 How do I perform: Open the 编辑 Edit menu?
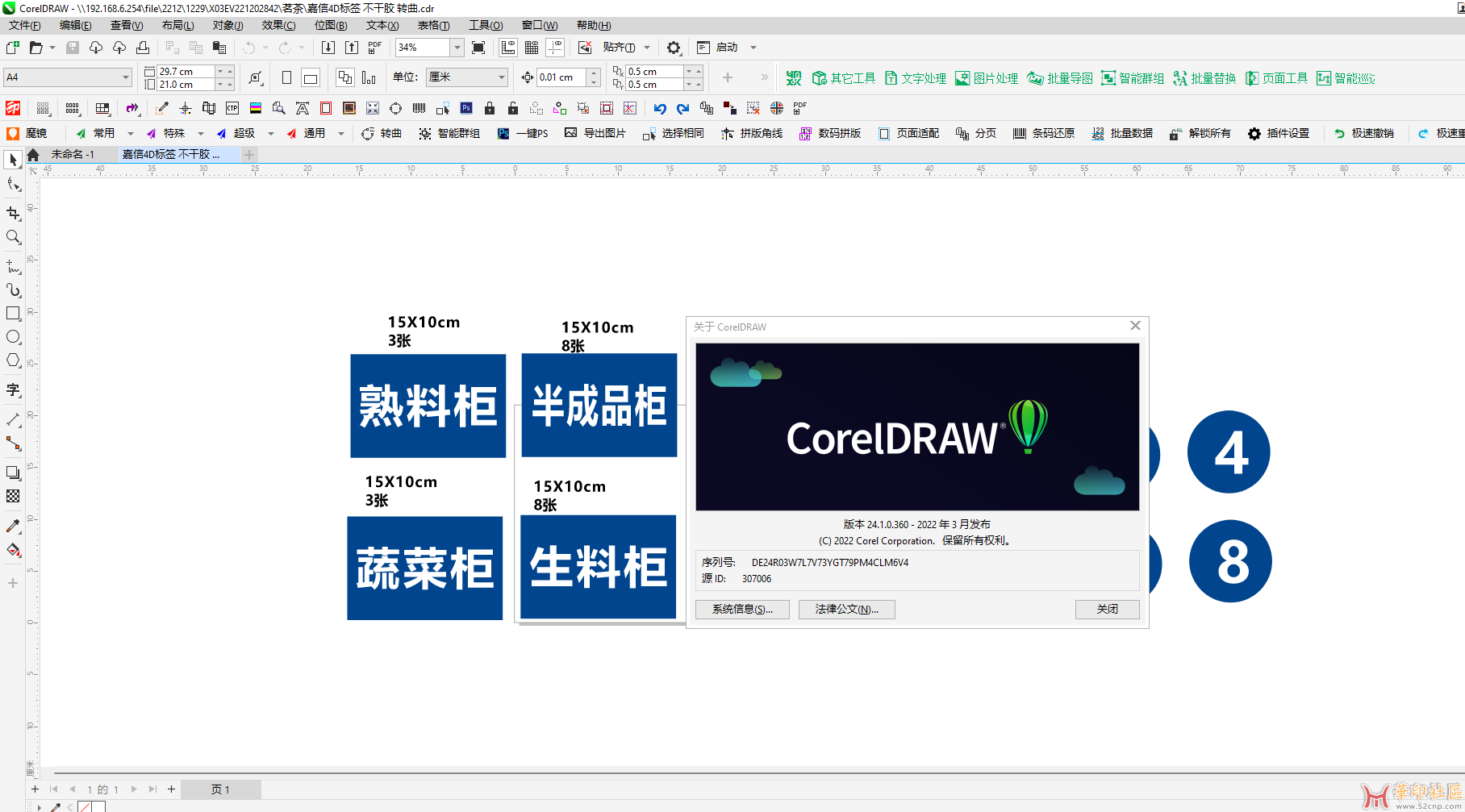[x=76, y=25]
